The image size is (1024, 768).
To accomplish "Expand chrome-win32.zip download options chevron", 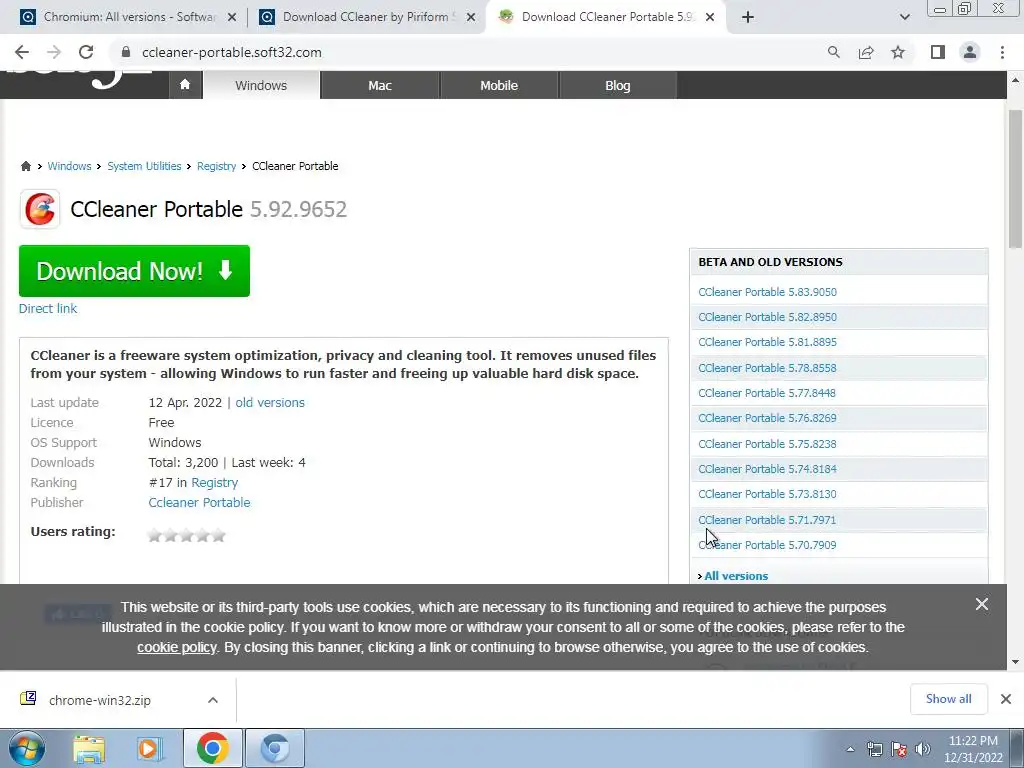I will 213,700.
